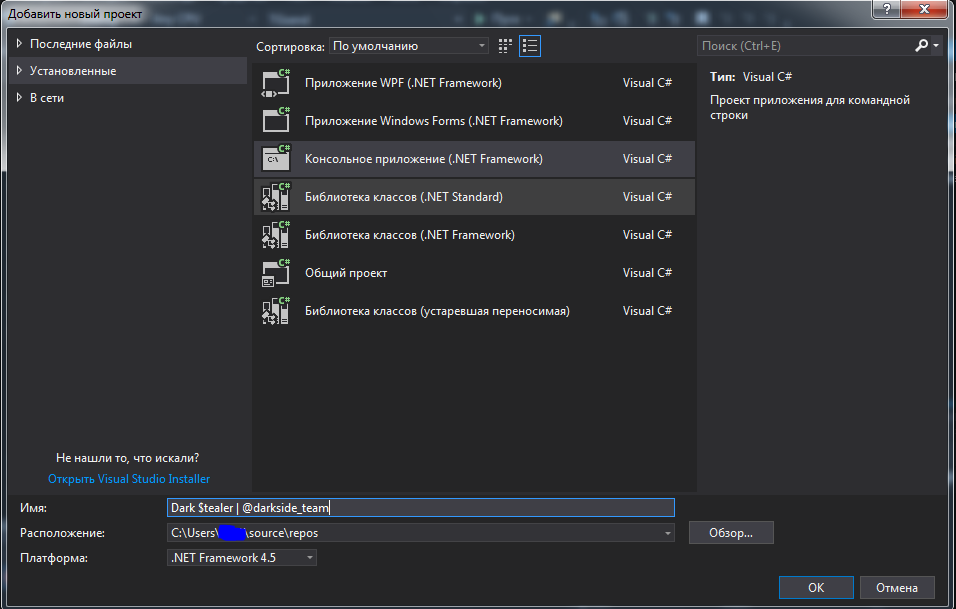Open the Платформа .NET Framework dropdown
This screenshot has width=956, height=609.
point(242,558)
